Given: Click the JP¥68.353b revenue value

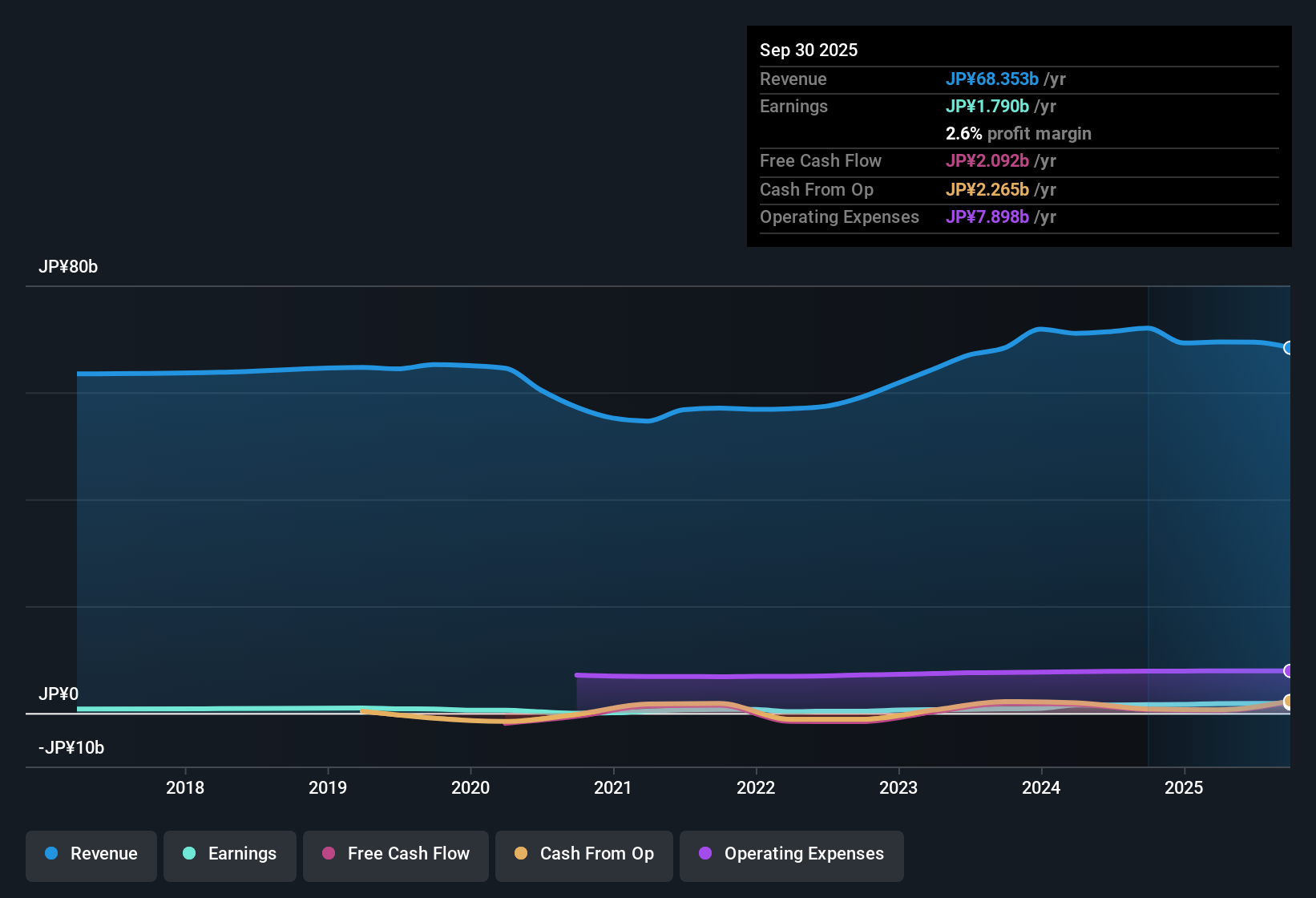Looking at the screenshot, I should pos(993,79).
